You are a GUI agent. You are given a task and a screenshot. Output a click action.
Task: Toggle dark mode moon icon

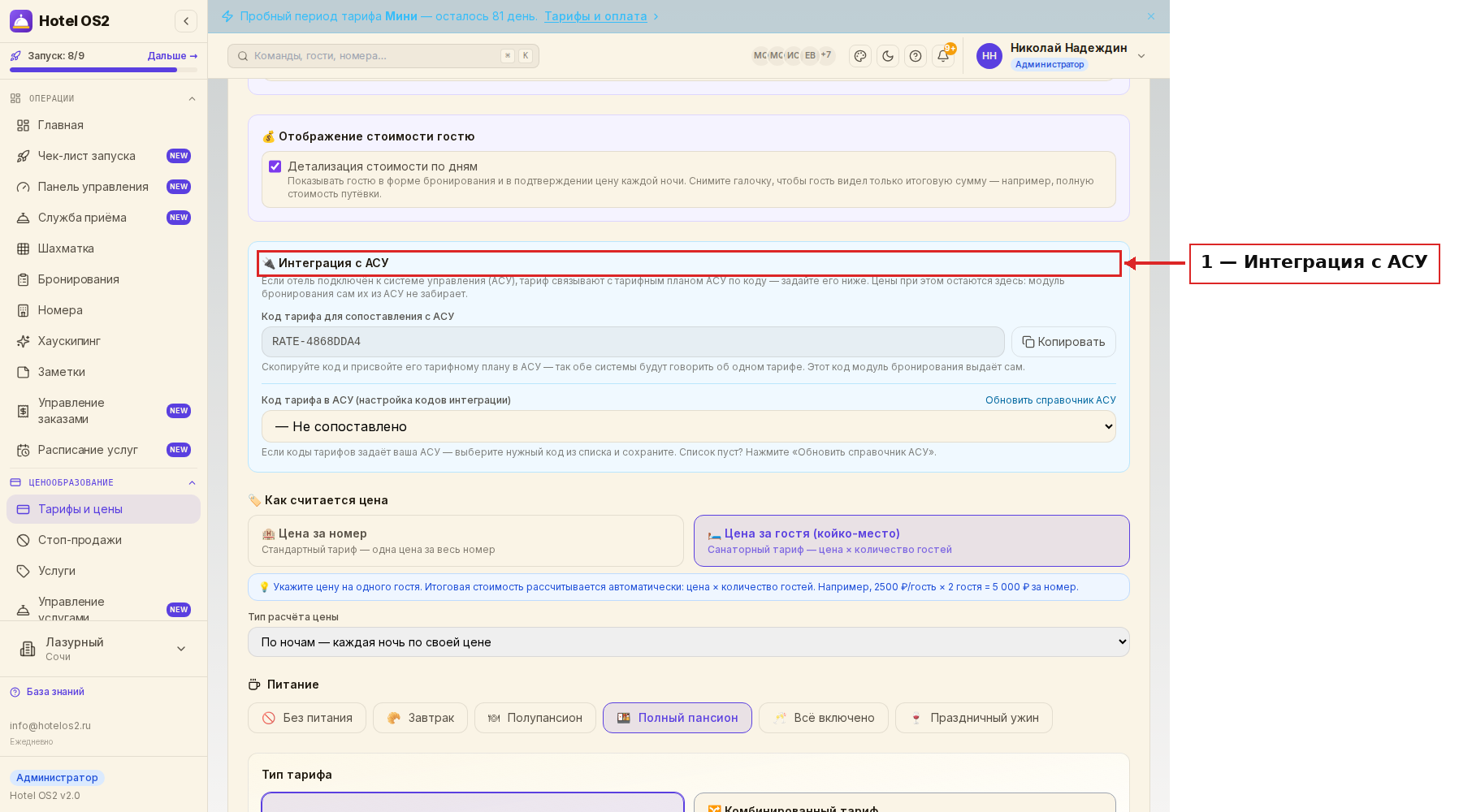pos(888,56)
